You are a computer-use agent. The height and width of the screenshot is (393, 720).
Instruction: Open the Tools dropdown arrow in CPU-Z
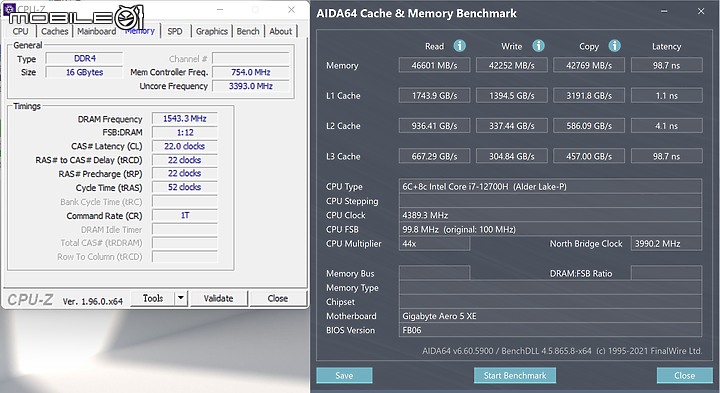[181, 298]
